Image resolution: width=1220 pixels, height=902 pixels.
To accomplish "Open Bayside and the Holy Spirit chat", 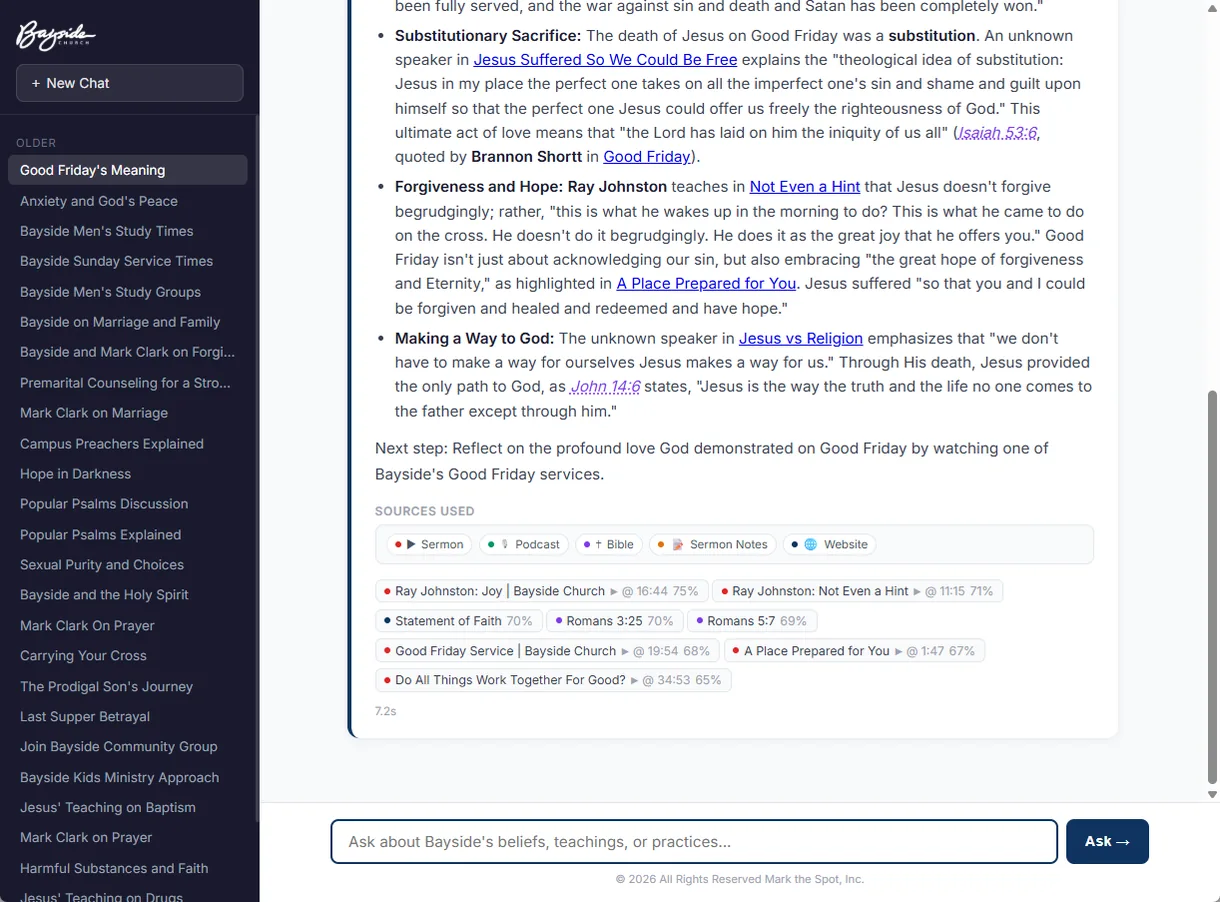I will coord(128,595).
